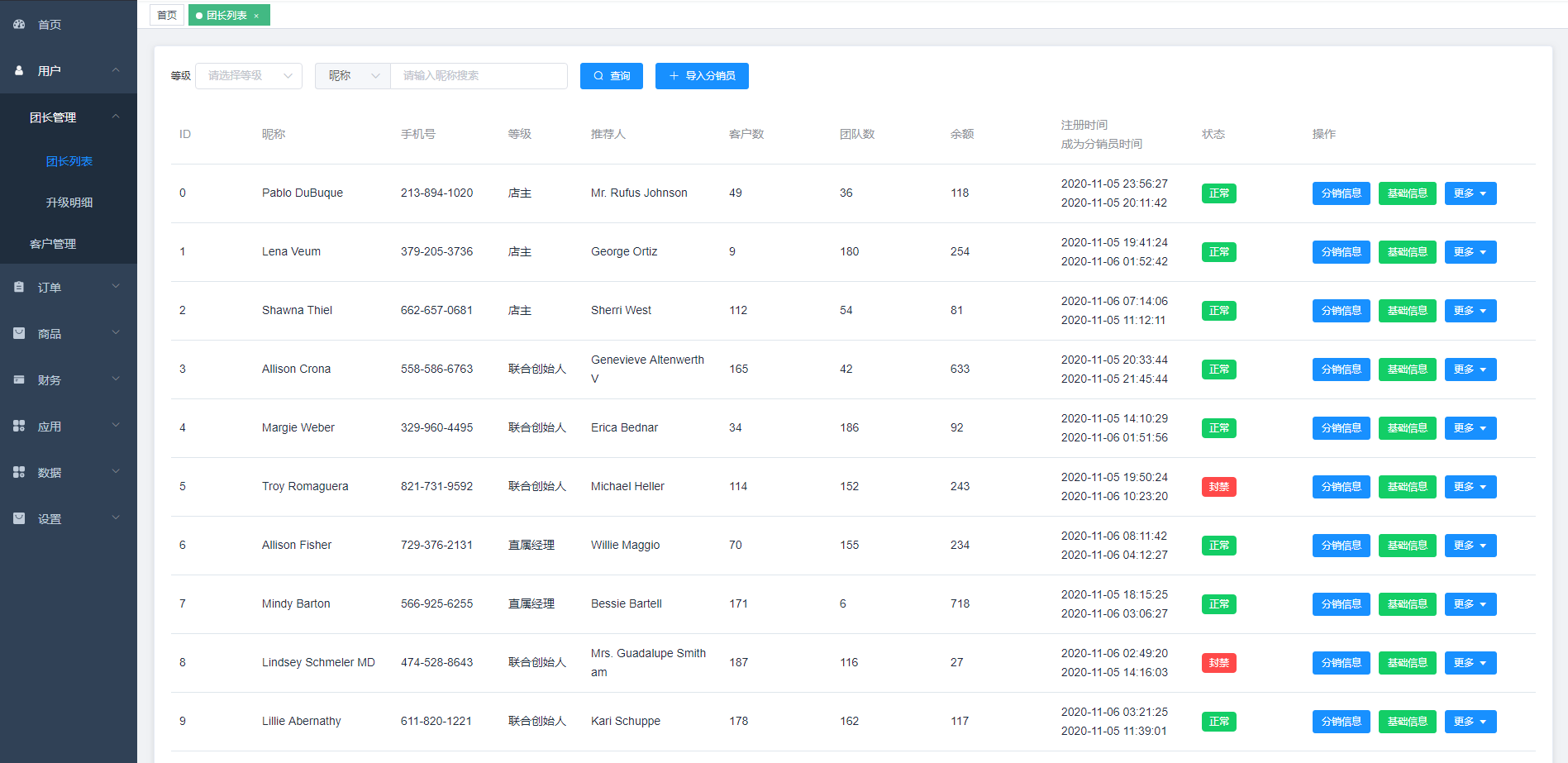Click the 数据 grid icon in sidebar
This screenshot has height=763, width=1568.
pyautogui.click(x=19, y=472)
